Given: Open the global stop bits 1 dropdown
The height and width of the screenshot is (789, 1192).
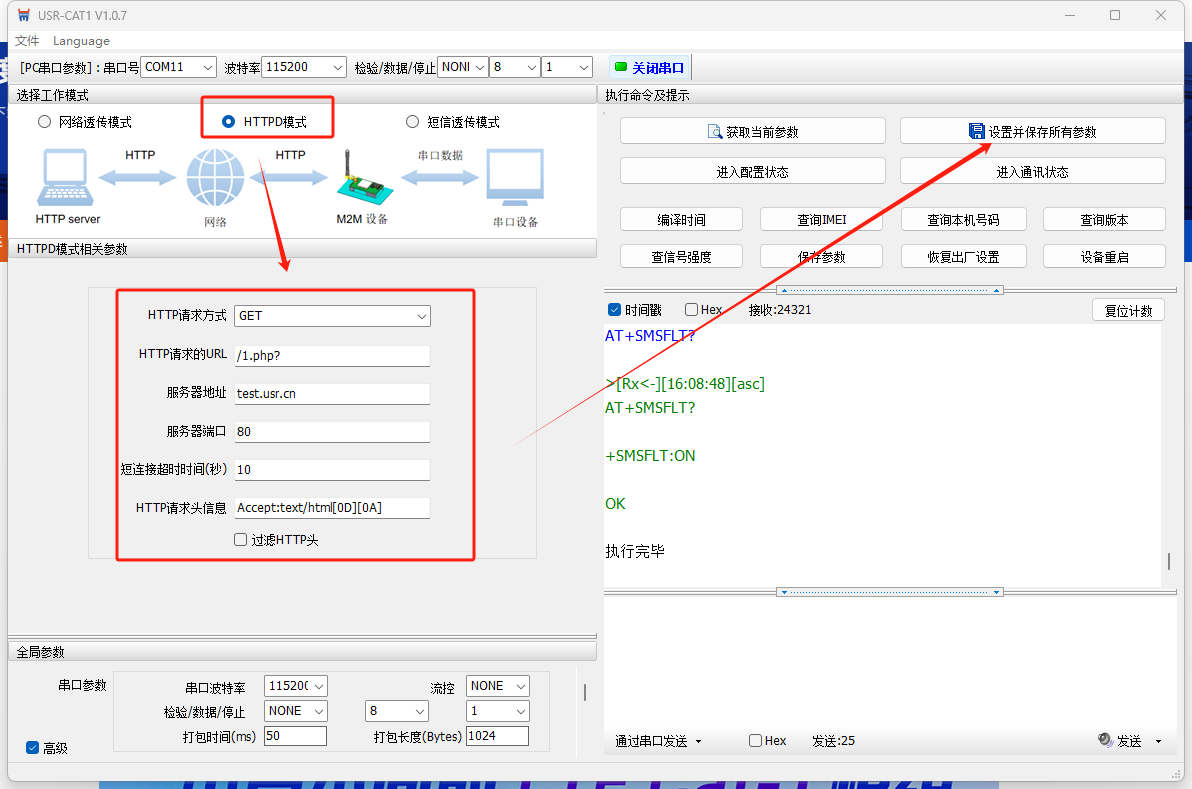Looking at the screenshot, I should tap(498, 711).
